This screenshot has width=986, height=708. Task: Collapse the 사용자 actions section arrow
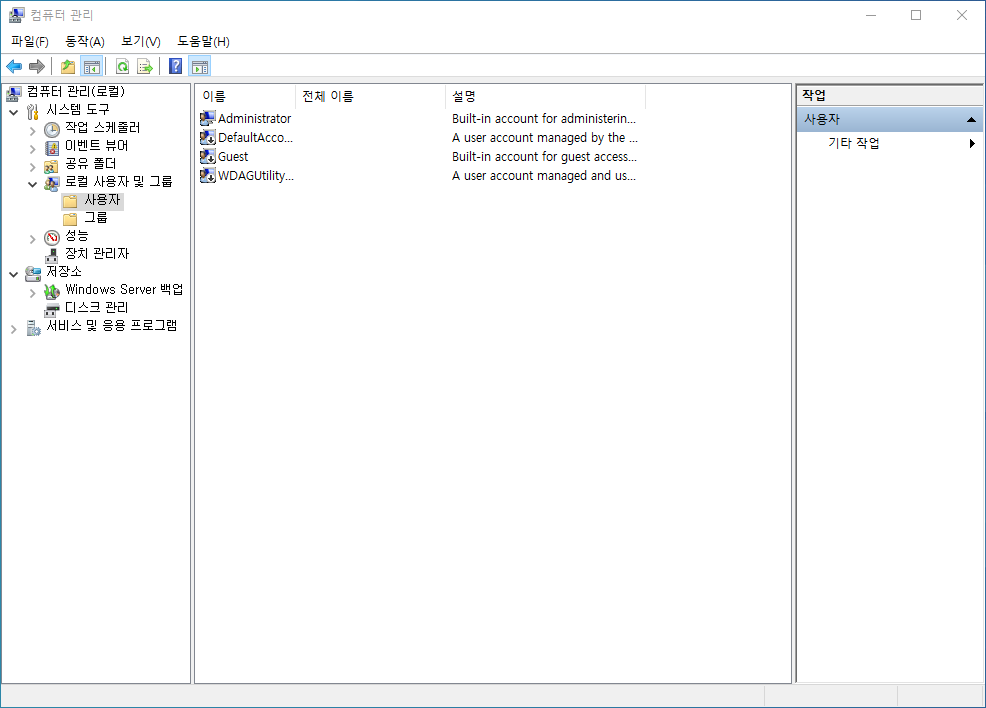(971, 119)
